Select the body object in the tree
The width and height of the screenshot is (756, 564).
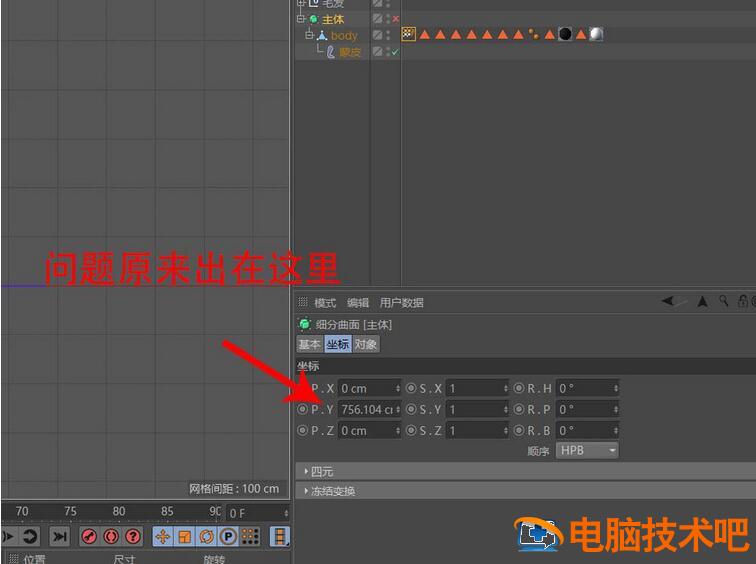coord(344,36)
